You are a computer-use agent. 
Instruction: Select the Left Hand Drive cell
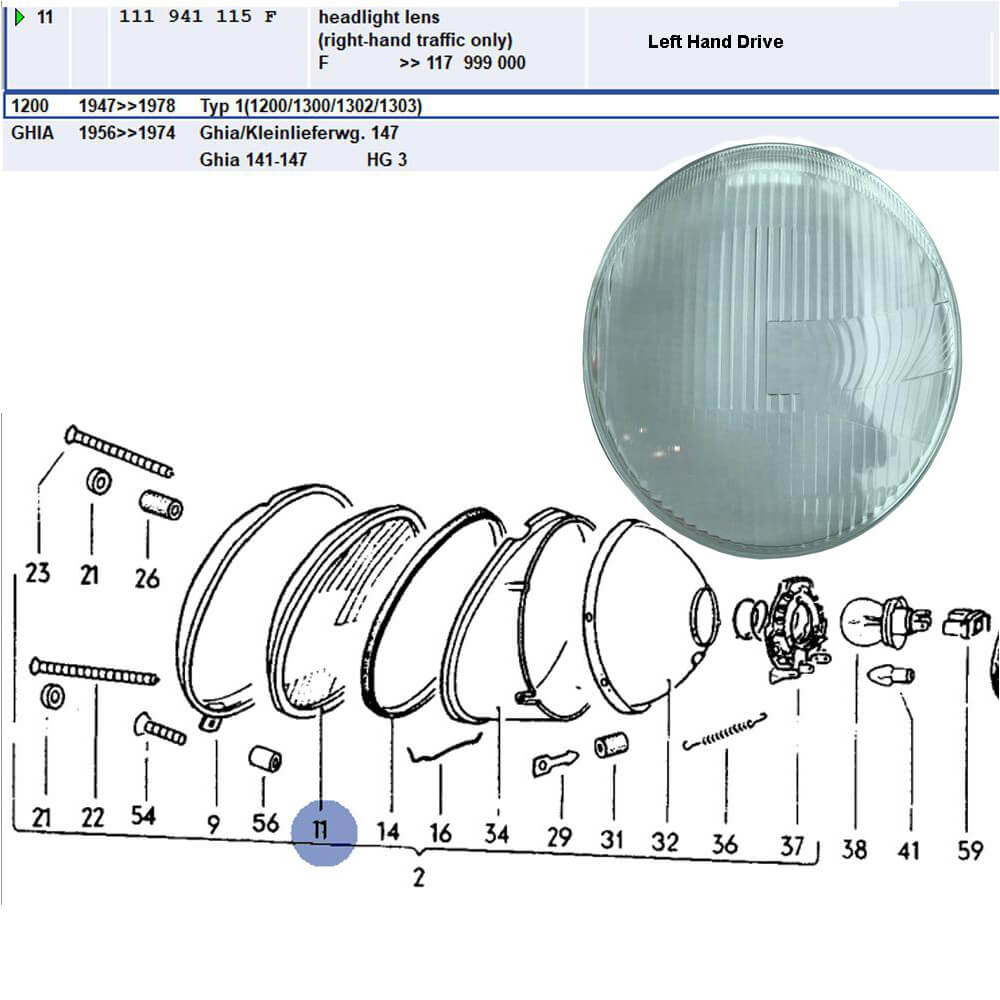pos(715,42)
